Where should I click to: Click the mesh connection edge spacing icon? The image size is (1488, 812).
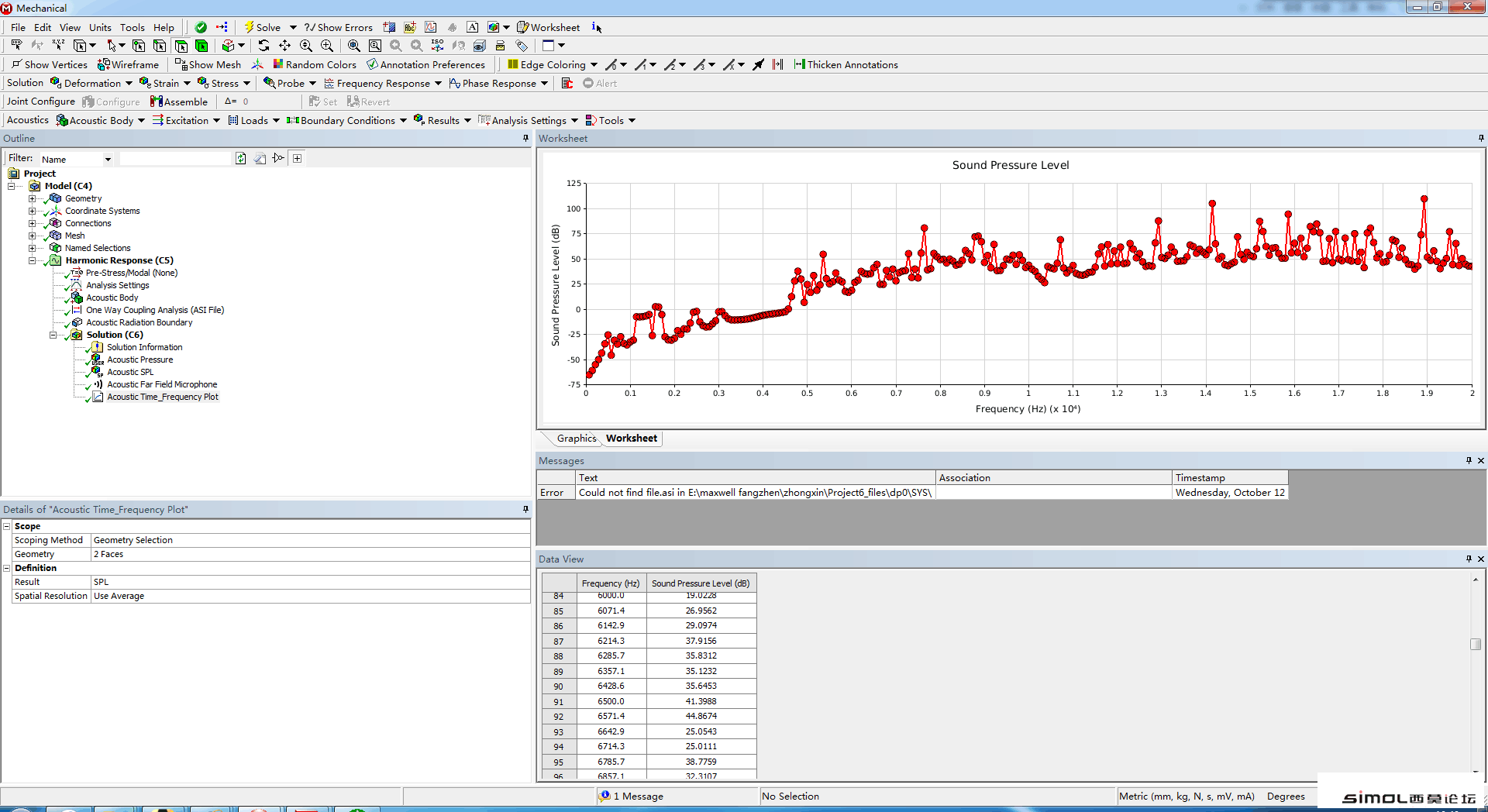pyautogui.click(x=778, y=64)
